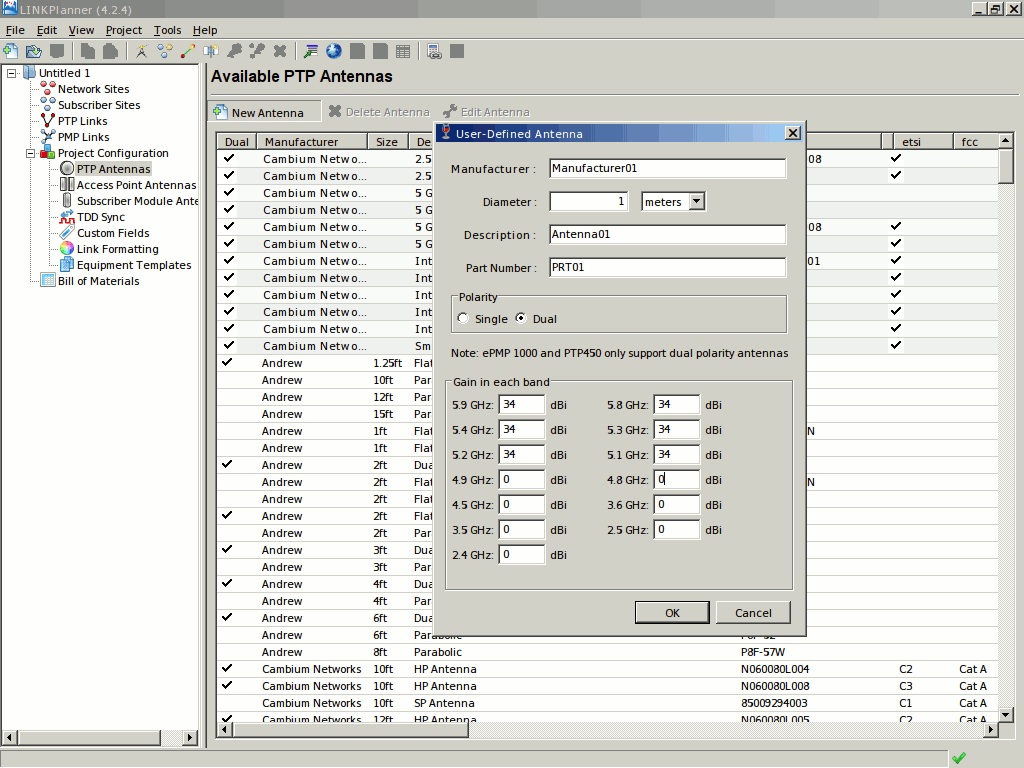Click the table grid toolbar icon
This screenshot has width=1024, height=768.
tap(404, 51)
